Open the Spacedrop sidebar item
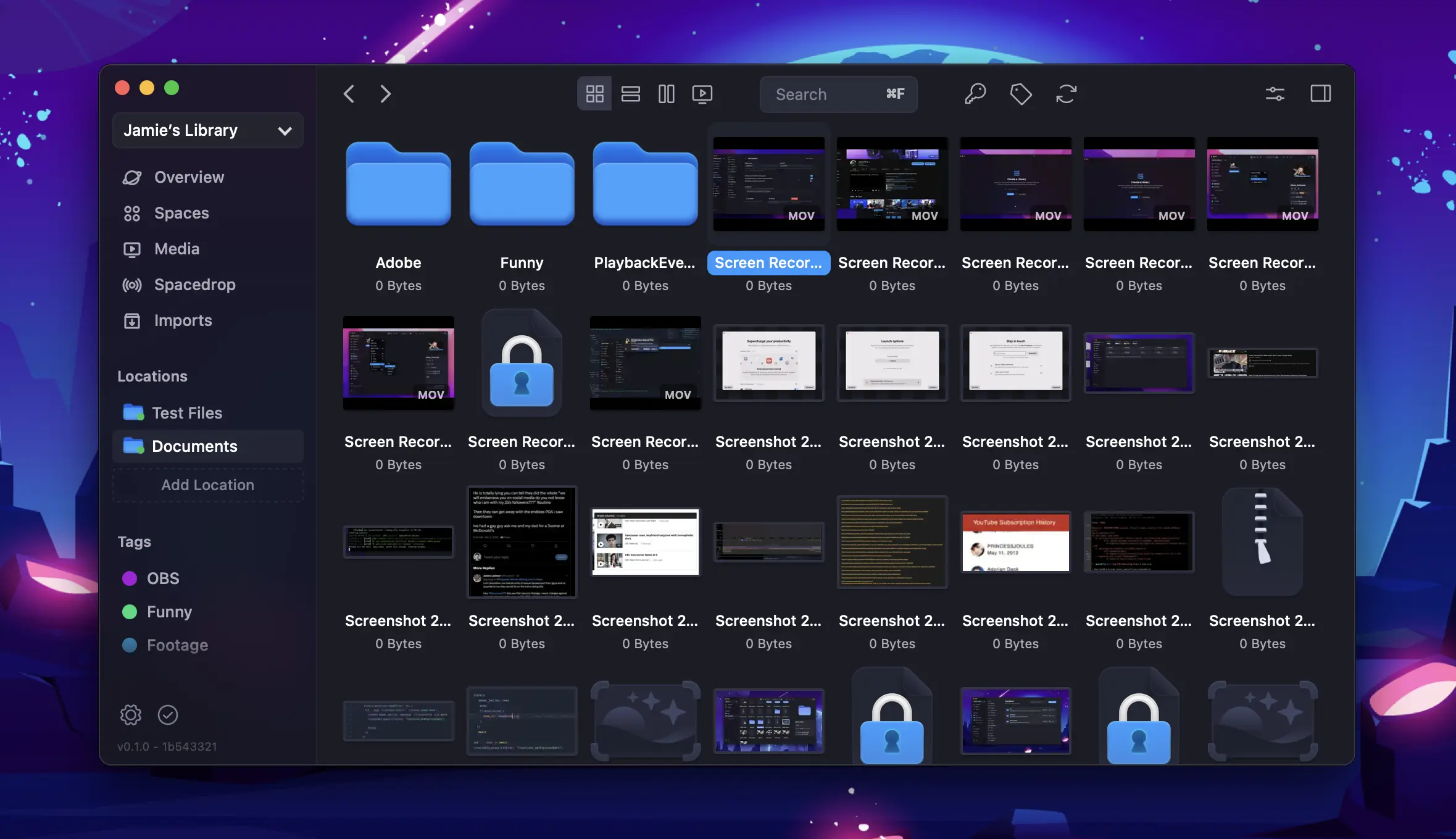 (194, 285)
